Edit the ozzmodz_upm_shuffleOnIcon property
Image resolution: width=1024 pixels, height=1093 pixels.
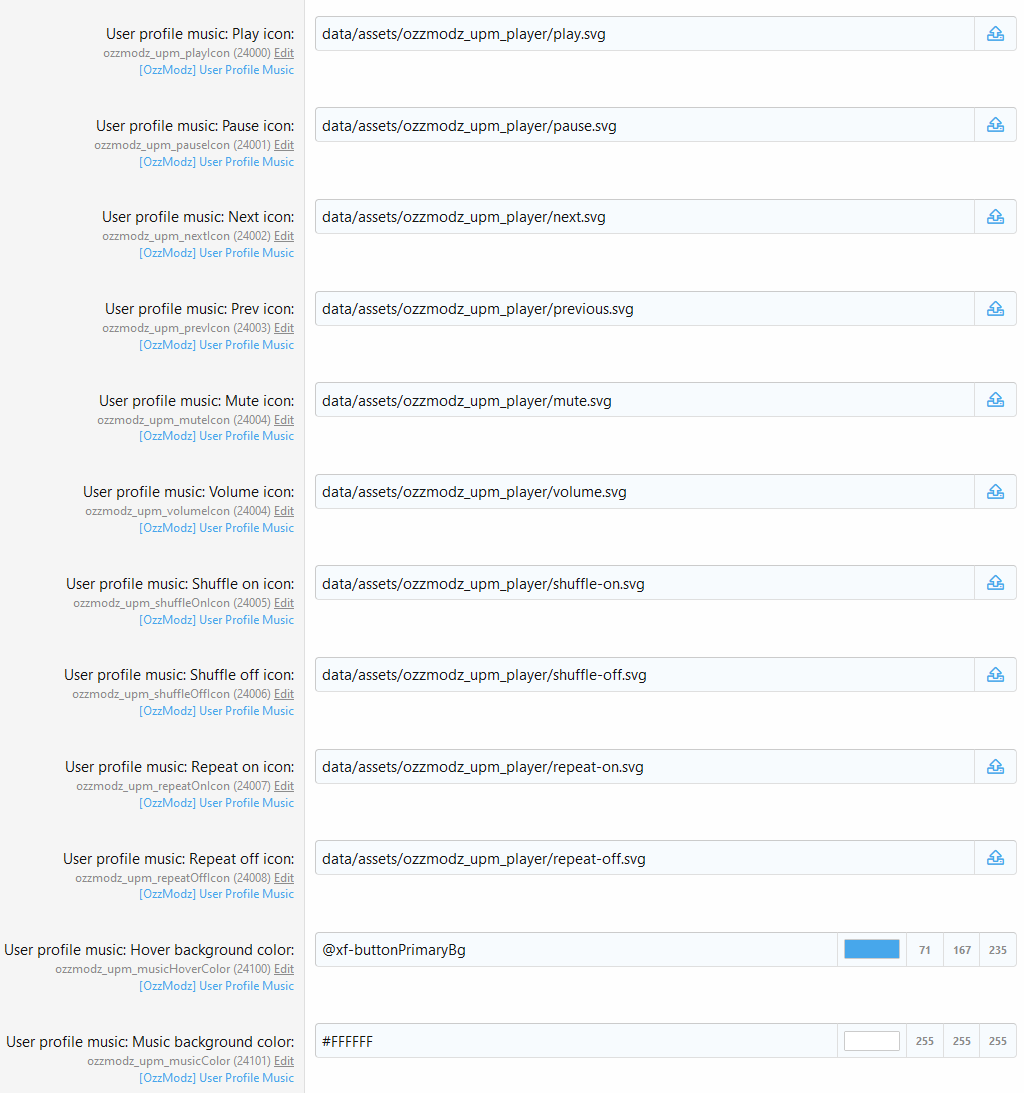[x=284, y=603]
